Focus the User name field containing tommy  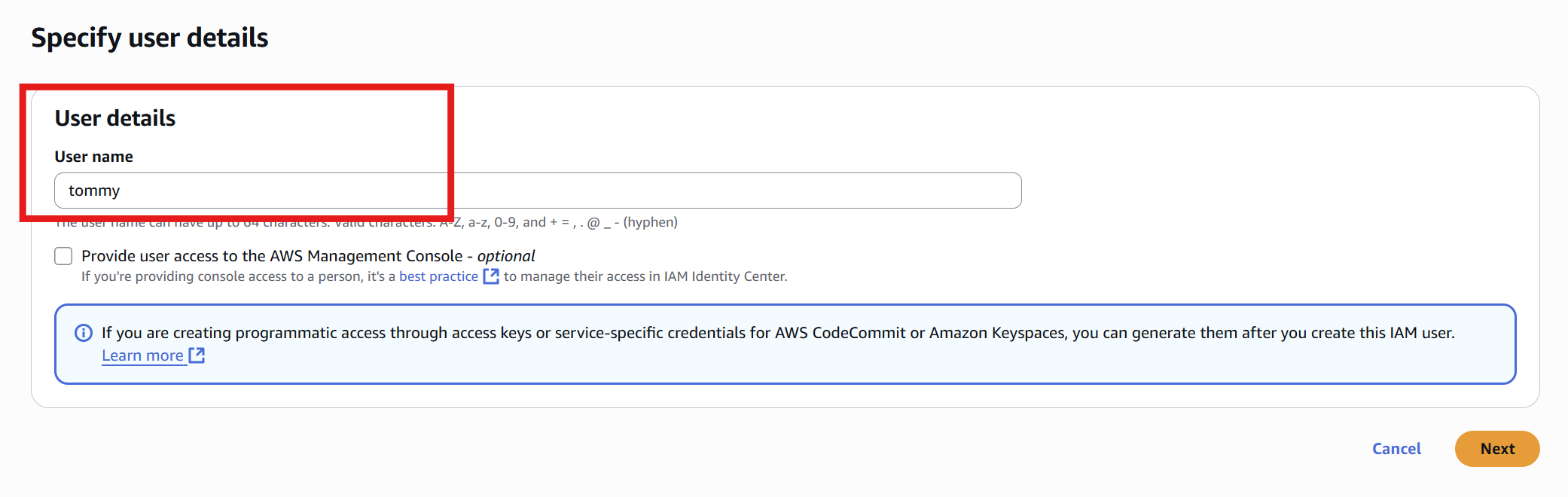pyautogui.click(x=538, y=191)
